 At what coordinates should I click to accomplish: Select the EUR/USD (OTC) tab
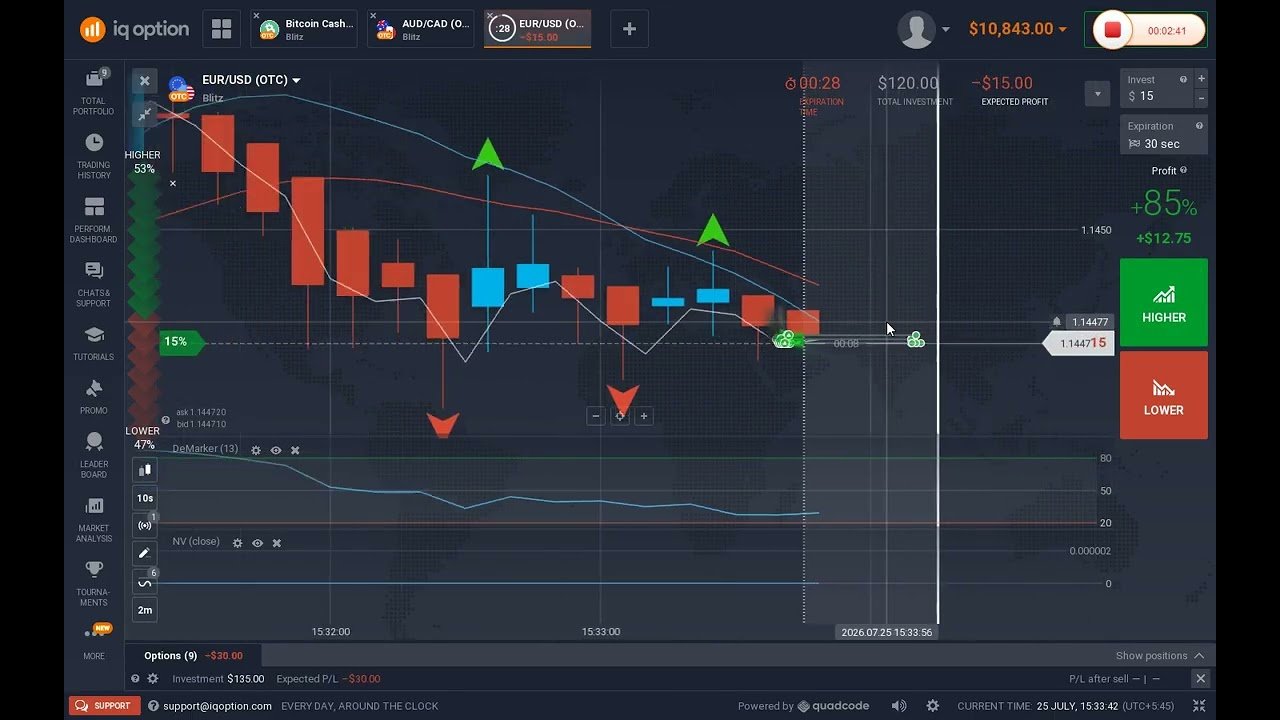(539, 30)
